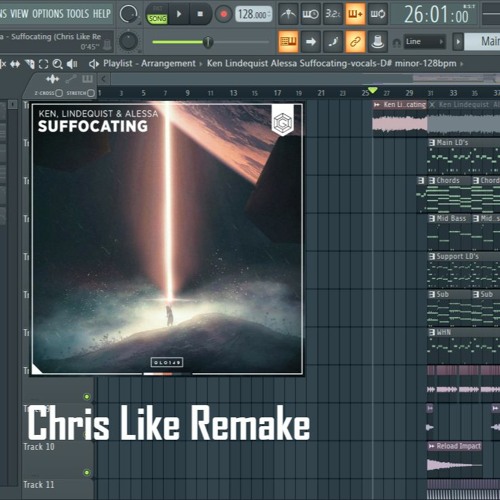Click the left chevron beside the scrollbar
This screenshot has height=500, width=500.
click(x=104, y=79)
